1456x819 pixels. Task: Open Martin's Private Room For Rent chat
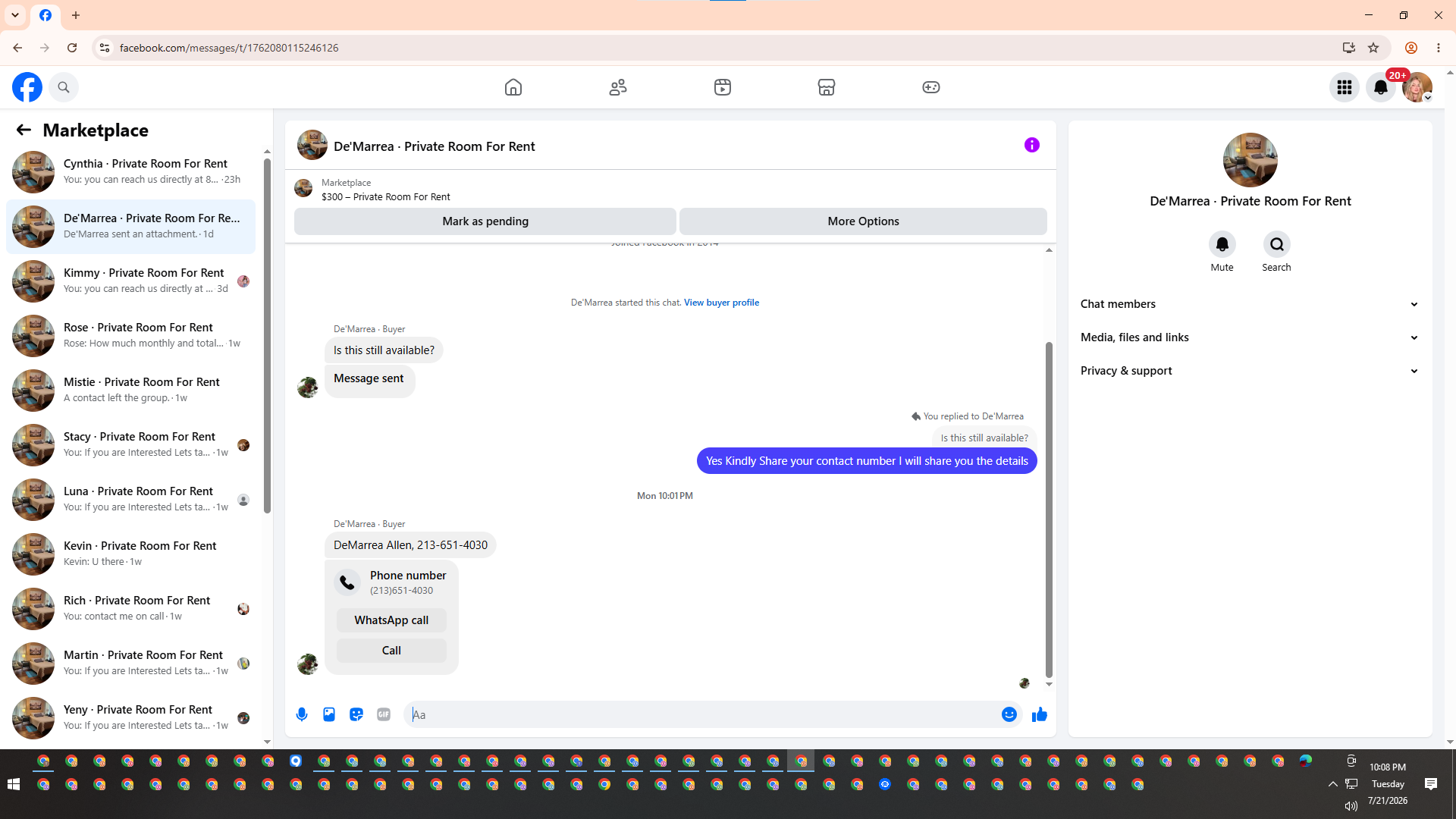point(130,664)
